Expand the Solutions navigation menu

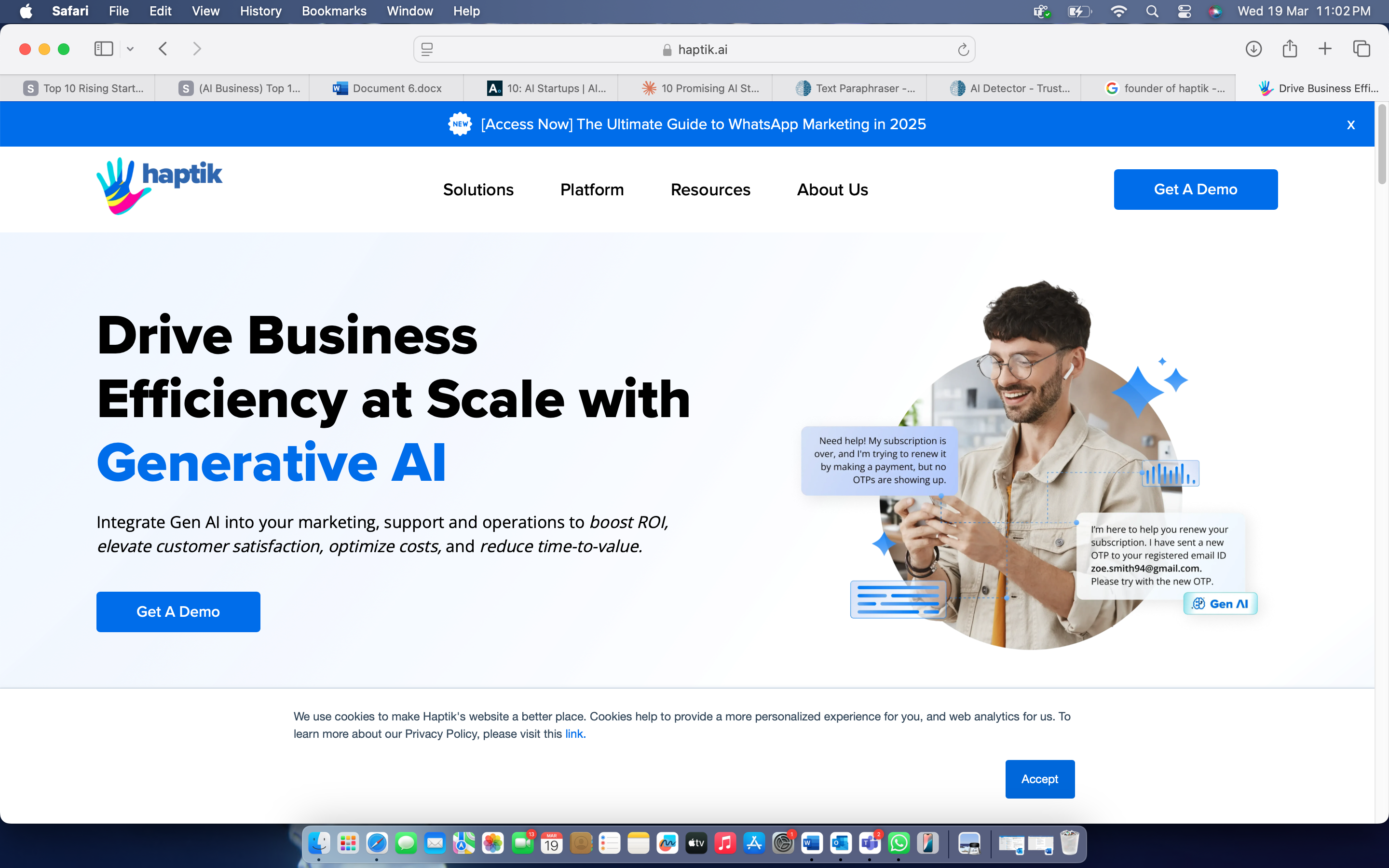478,190
